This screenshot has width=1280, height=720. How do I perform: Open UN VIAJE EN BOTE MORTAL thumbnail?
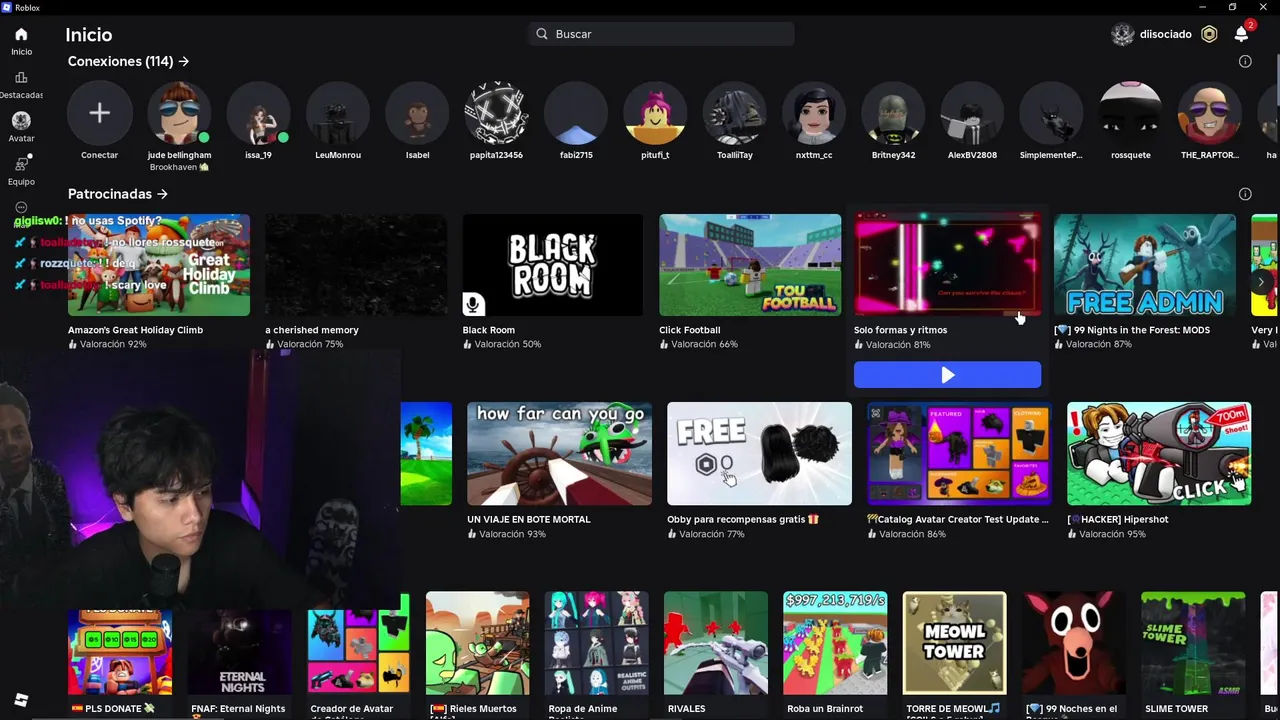coord(559,454)
